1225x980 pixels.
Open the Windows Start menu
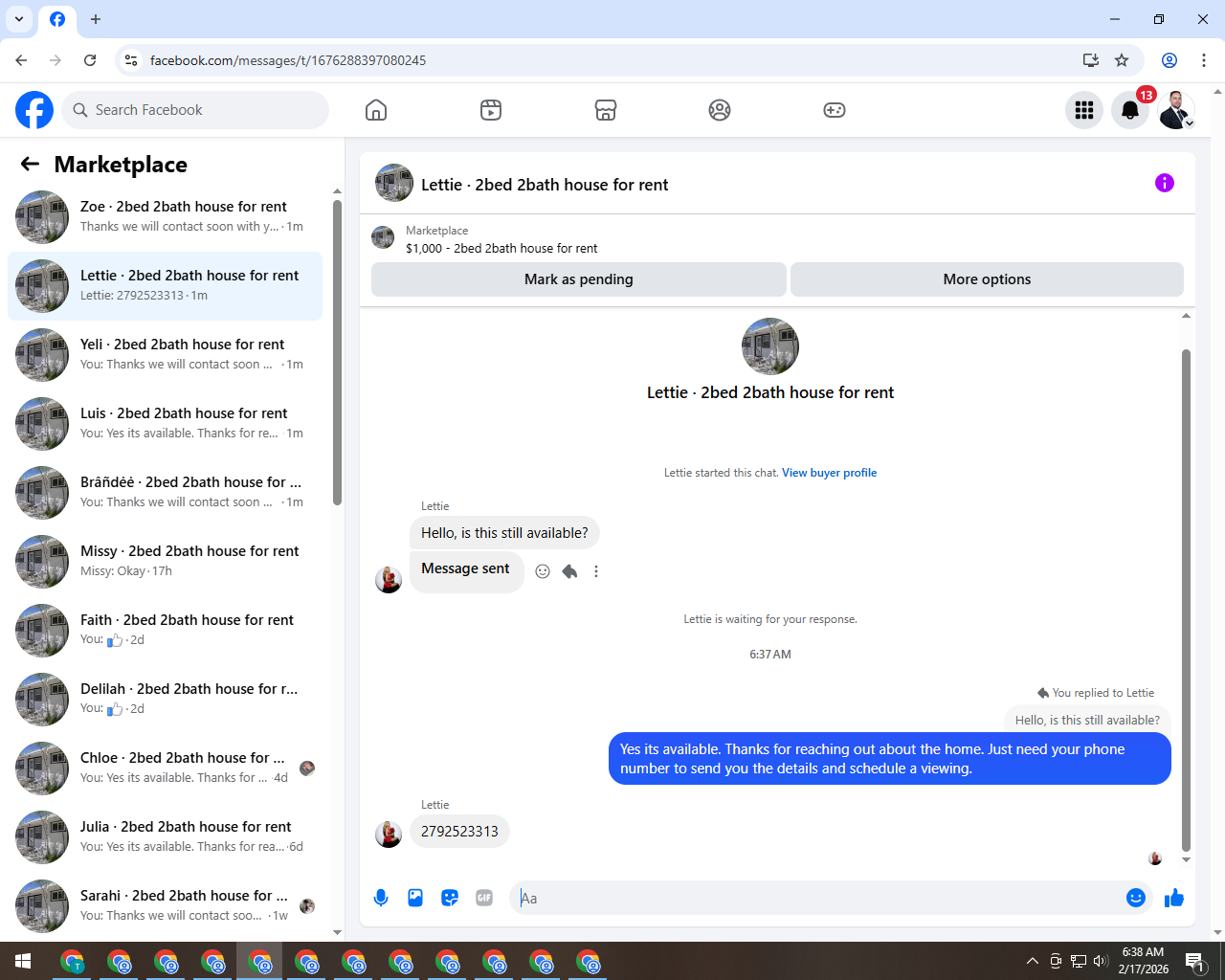pyautogui.click(x=23, y=961)
